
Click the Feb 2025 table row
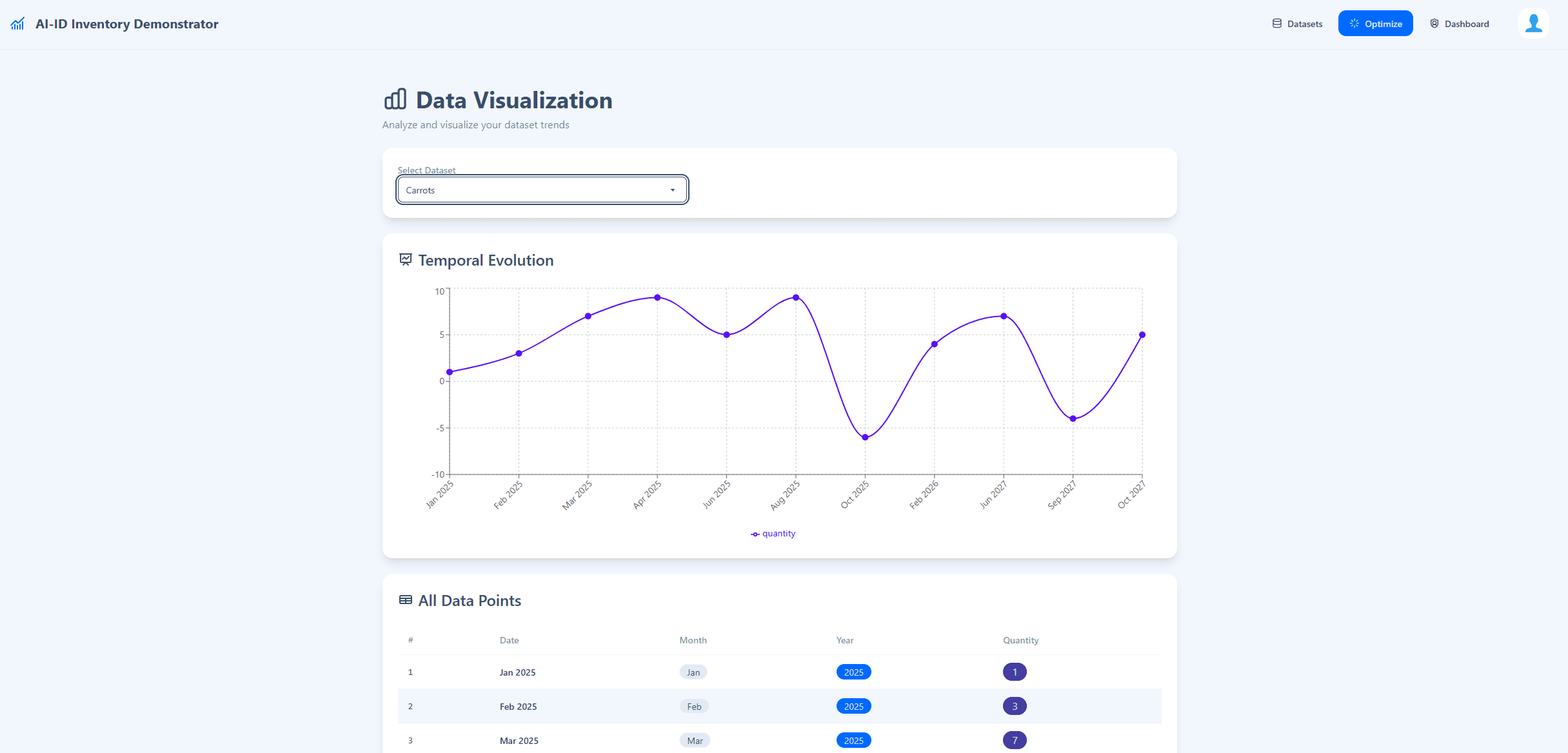tap(779, 706)
